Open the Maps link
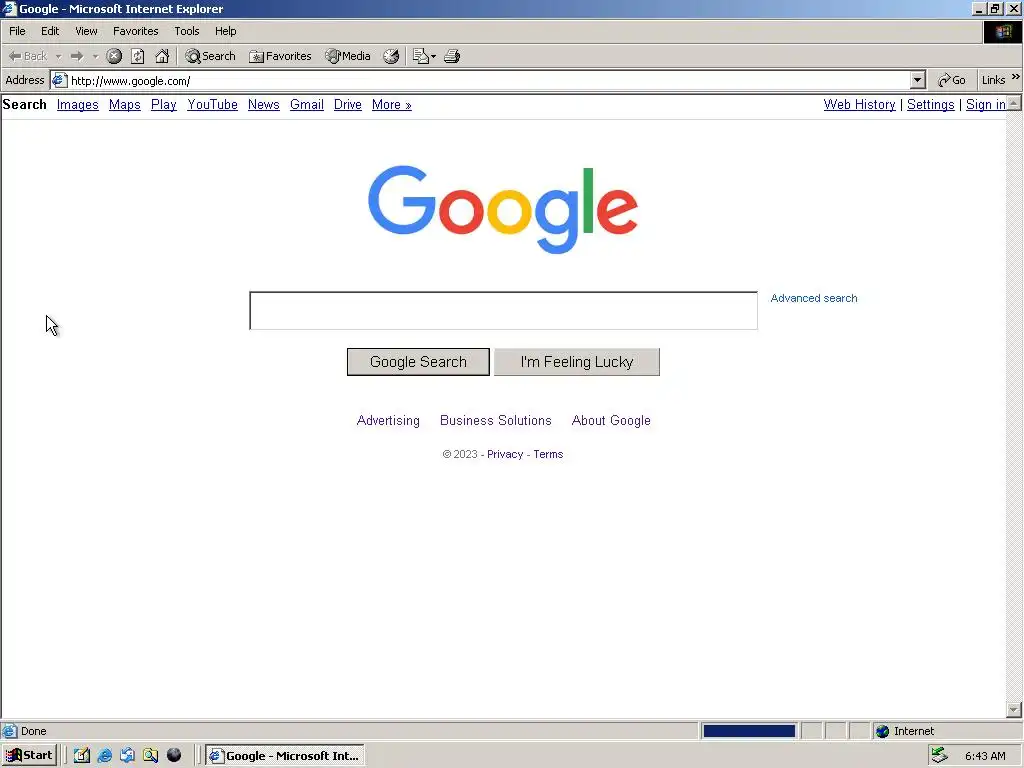 [125, 104]
